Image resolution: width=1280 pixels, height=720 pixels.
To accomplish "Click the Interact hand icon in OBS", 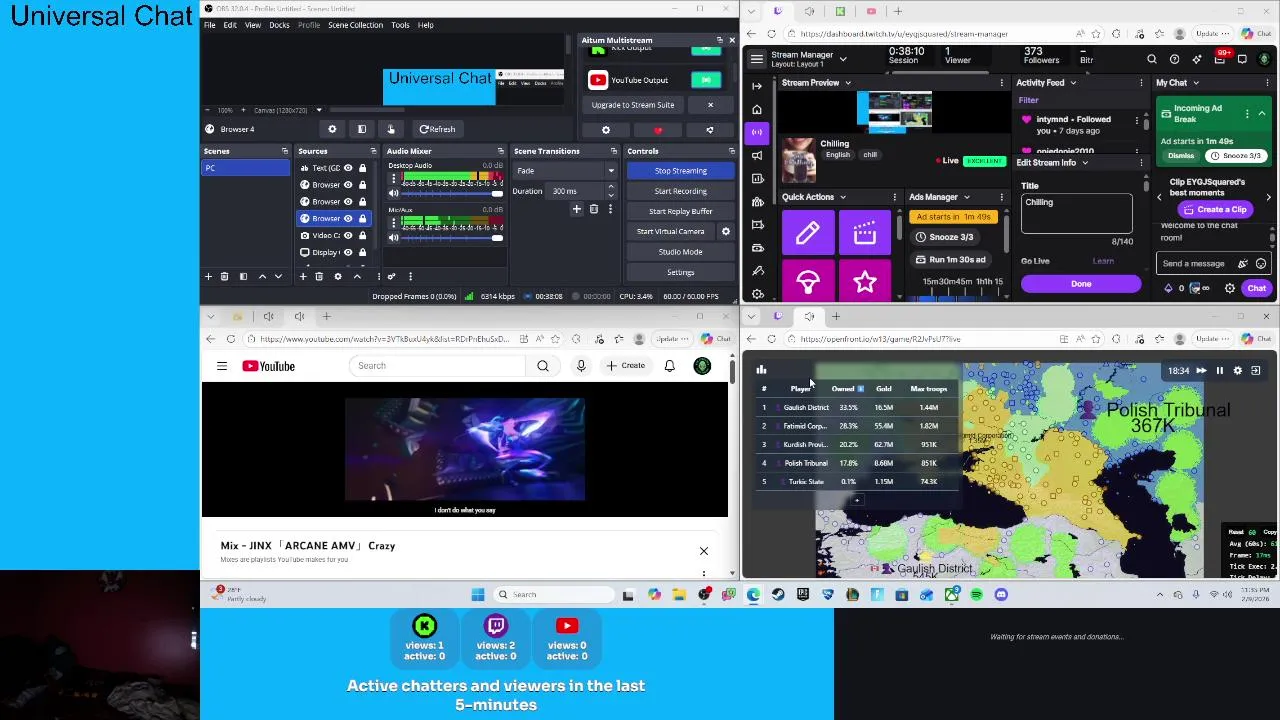I will (x=391, y=129).
